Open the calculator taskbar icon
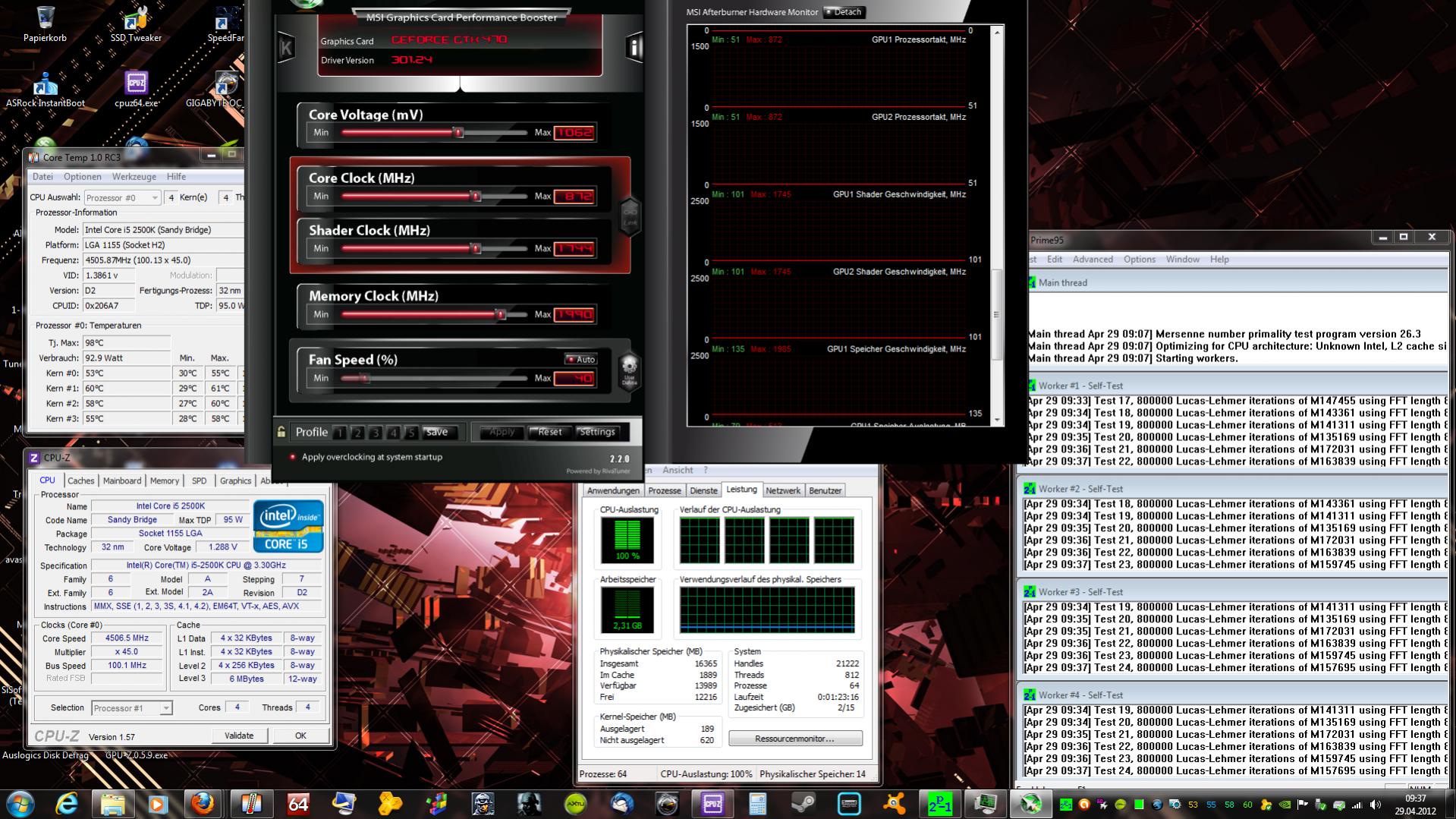1456x819 pixels. pyautogui.click(x=757, y=804)
